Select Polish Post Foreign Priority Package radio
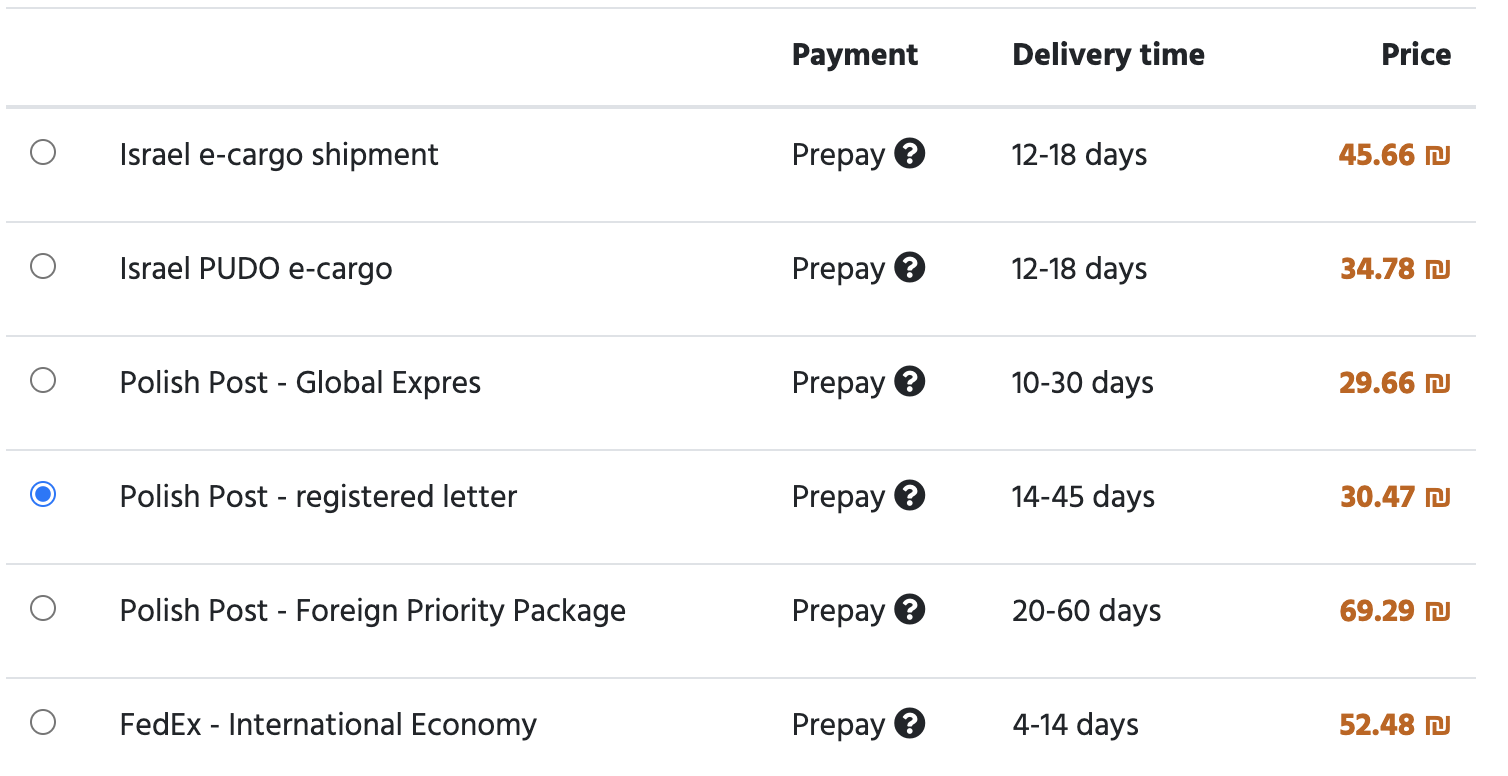This screenshot has width=1508, height=776. pyautogui.click(x=43, y=609)
